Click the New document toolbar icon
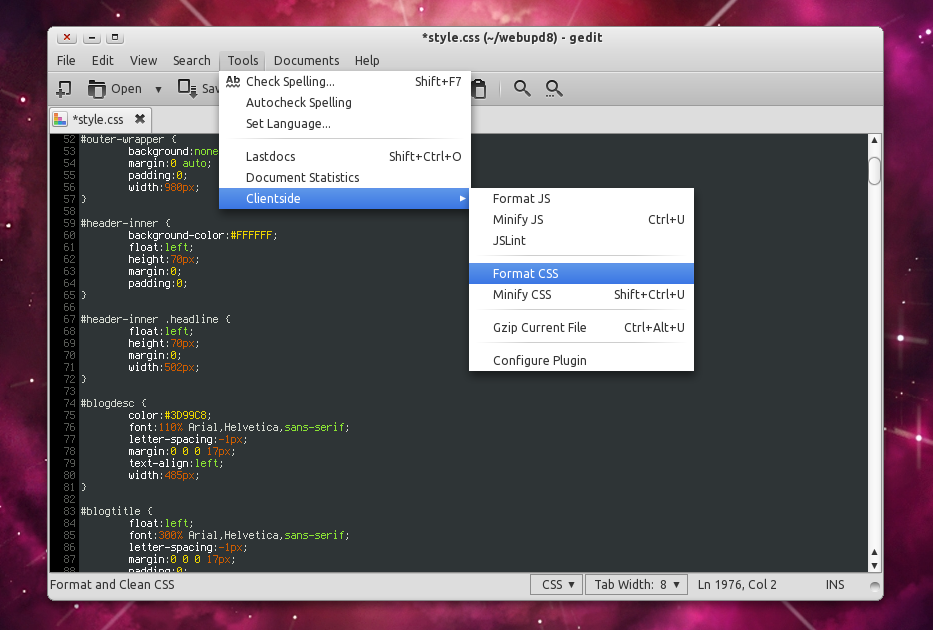 [64, 89]
